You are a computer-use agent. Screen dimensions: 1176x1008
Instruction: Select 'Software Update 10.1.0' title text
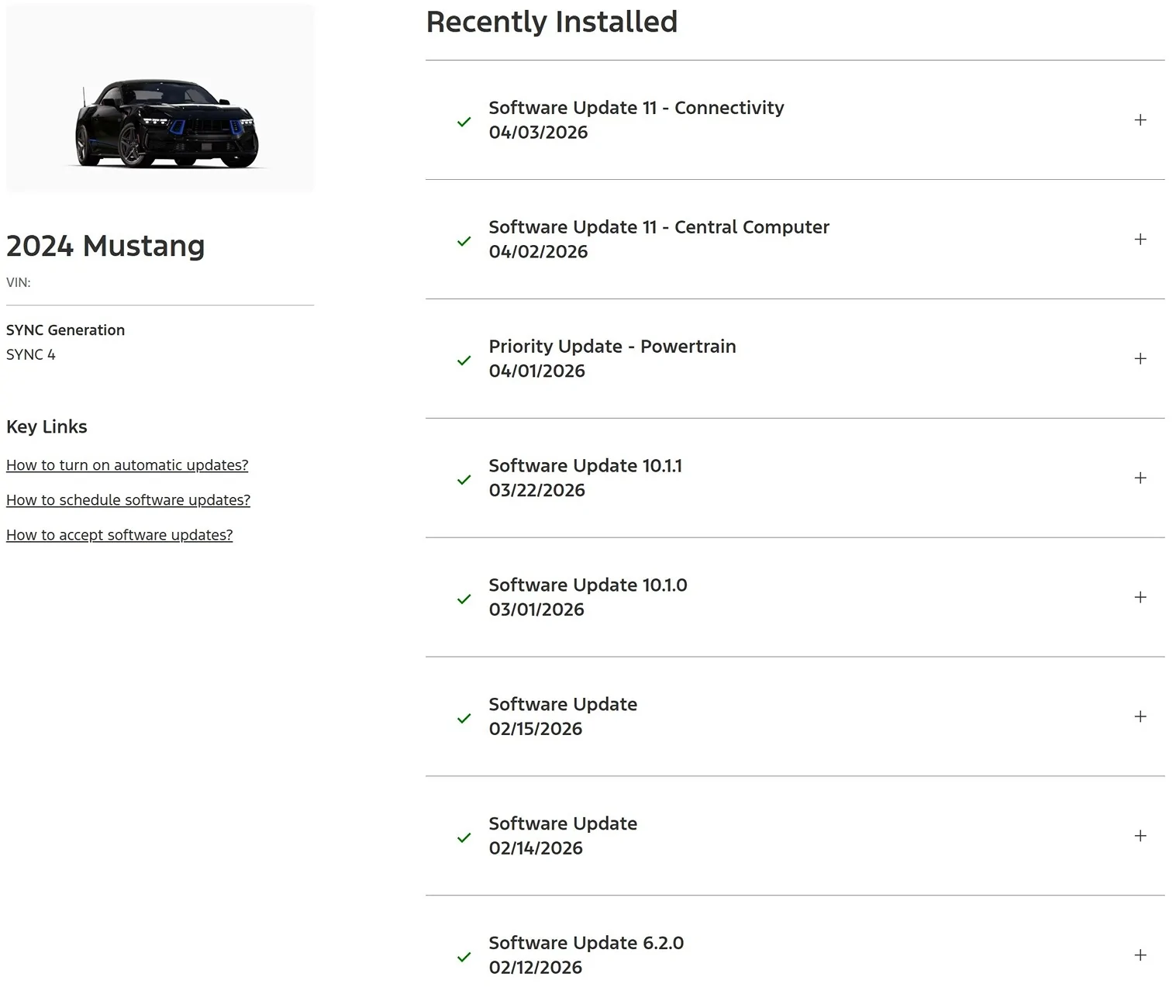click(x=588, y=585)
